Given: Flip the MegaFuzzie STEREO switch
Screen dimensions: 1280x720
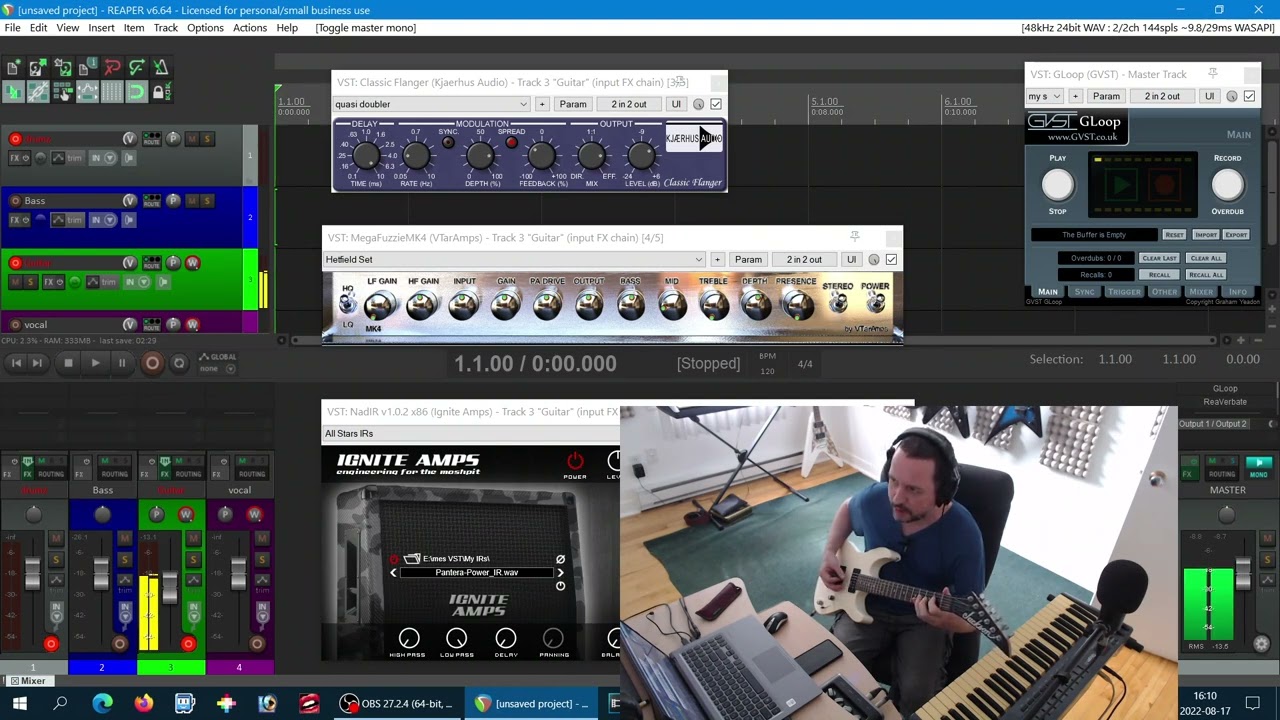Looking at the screenshot, I should (838, 301).
